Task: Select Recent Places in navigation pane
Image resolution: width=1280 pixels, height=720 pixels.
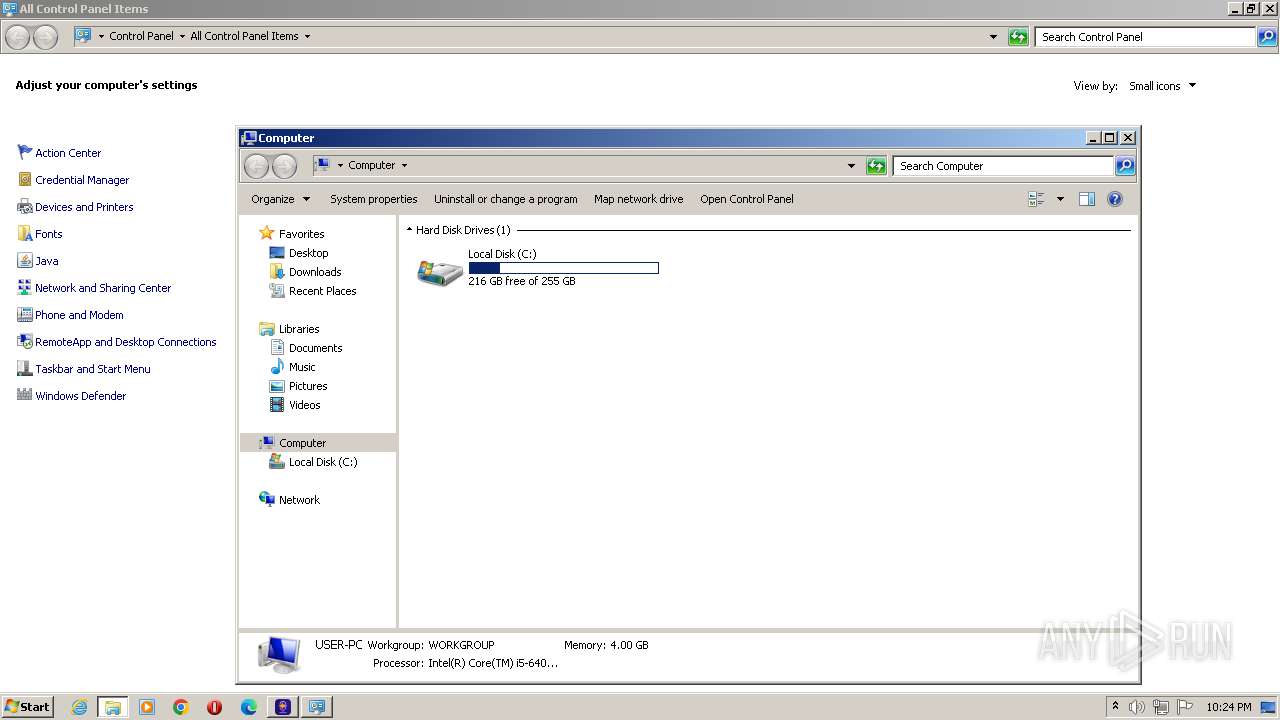Action: 322,291
